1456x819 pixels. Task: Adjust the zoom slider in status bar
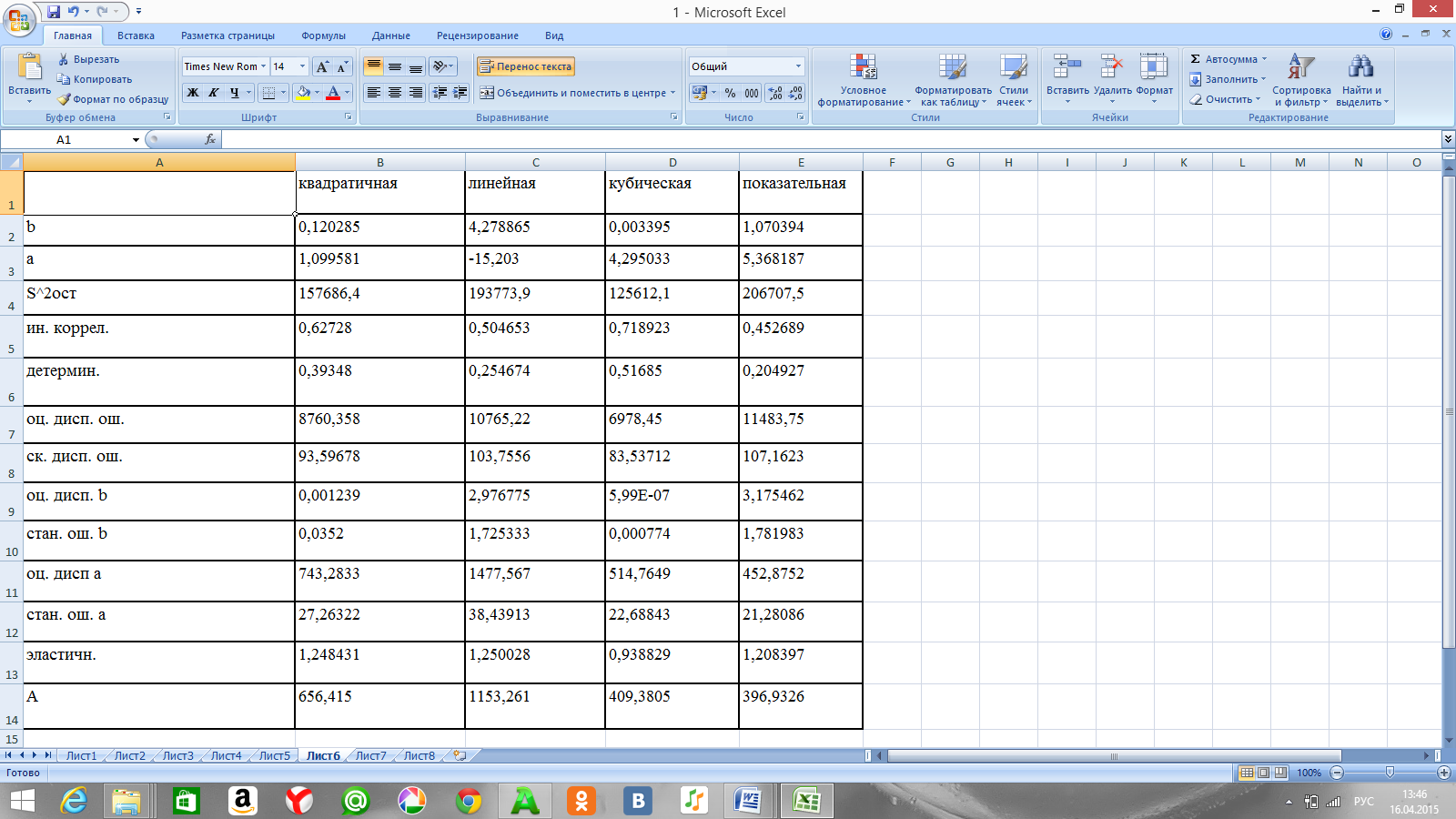point(1390,773)
